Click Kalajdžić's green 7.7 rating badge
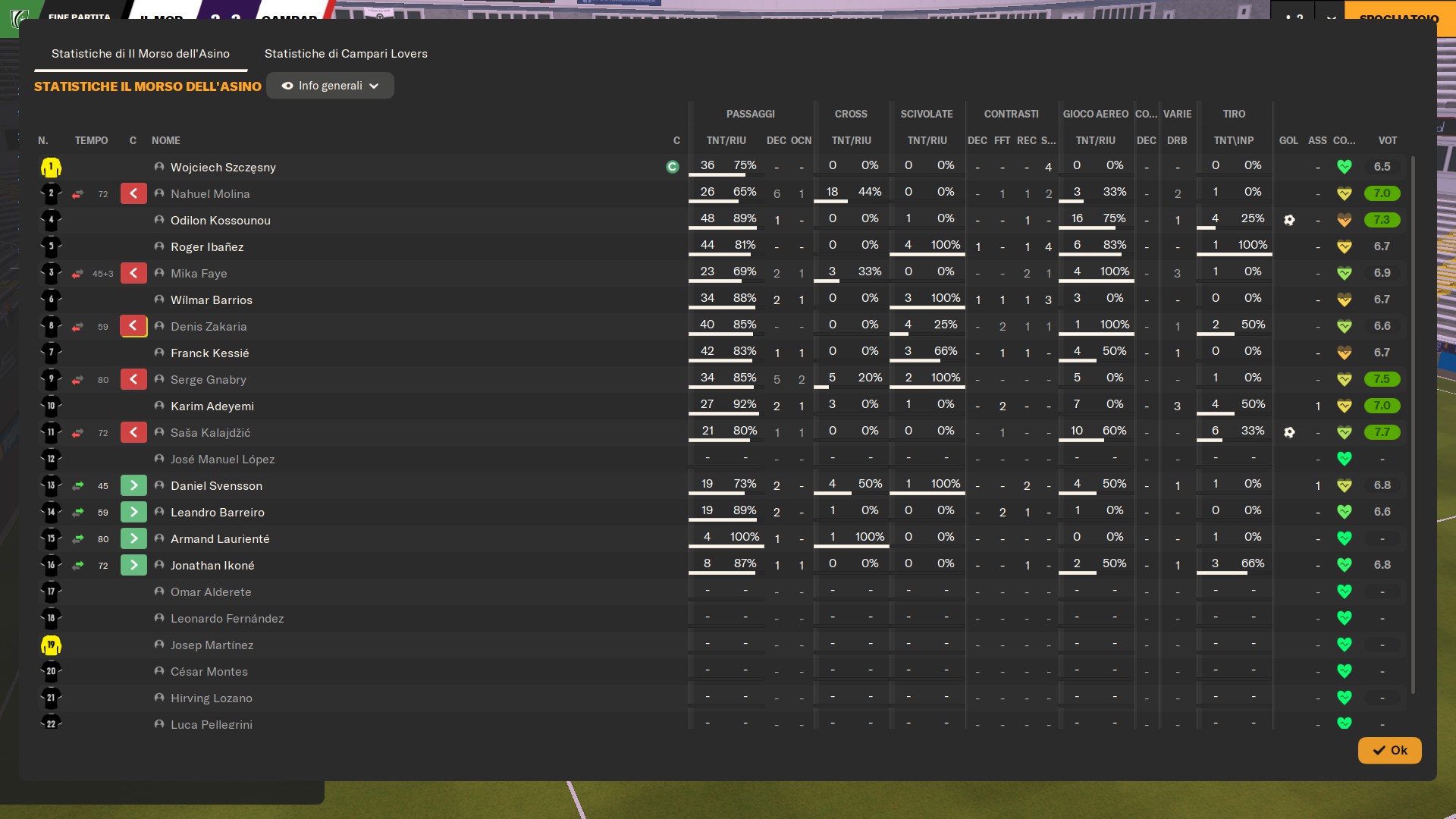Viewport: 1456px width, 819px height. [1382, 432]
